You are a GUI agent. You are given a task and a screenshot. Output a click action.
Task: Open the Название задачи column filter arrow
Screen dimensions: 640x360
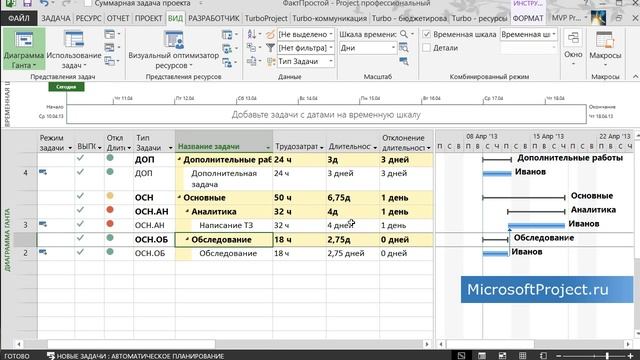click(268, 147)
